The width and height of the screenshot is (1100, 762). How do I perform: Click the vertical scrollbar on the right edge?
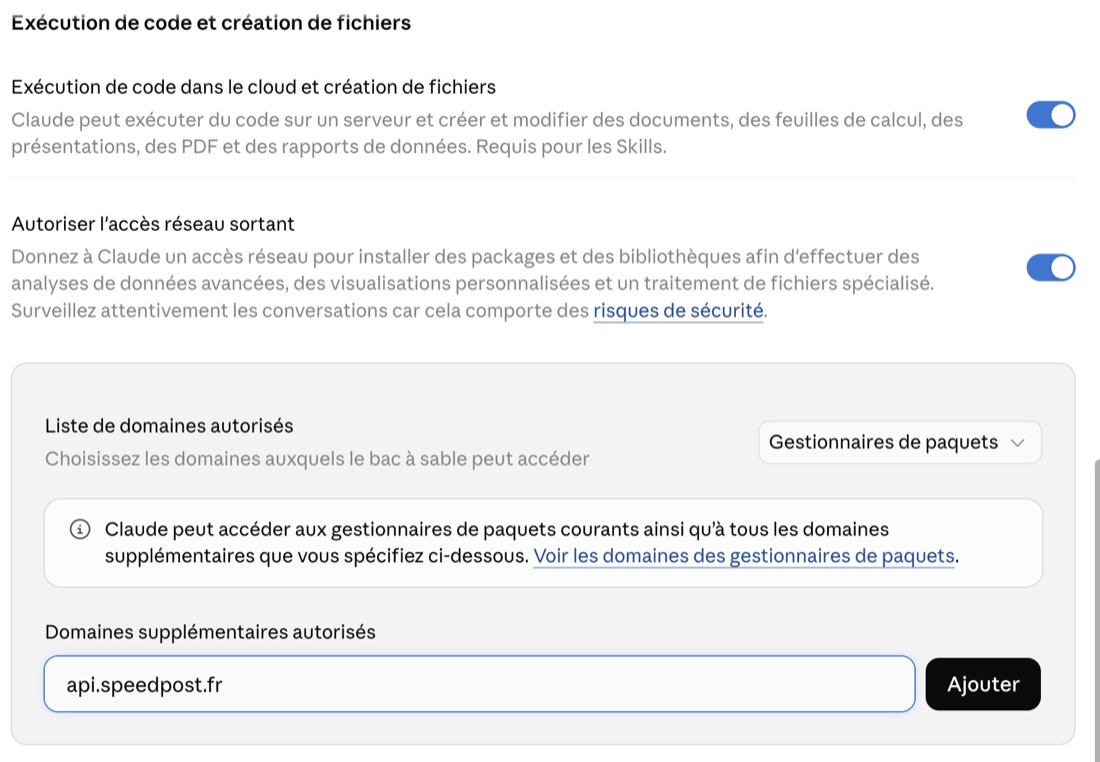[x=1096, y=610]
